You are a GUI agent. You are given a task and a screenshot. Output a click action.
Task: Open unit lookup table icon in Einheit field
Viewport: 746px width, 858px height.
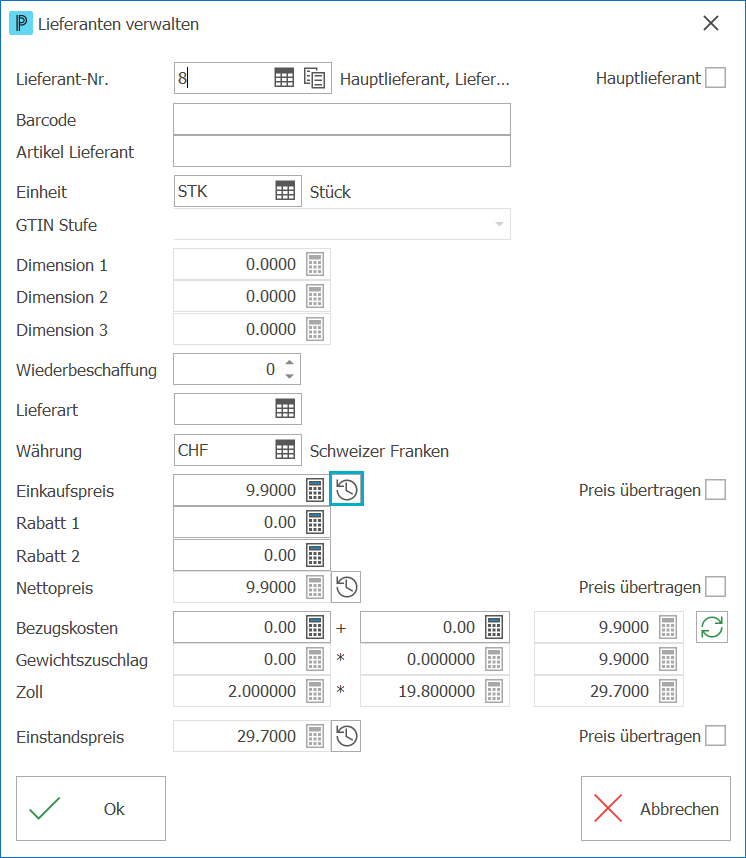[285, 191]
